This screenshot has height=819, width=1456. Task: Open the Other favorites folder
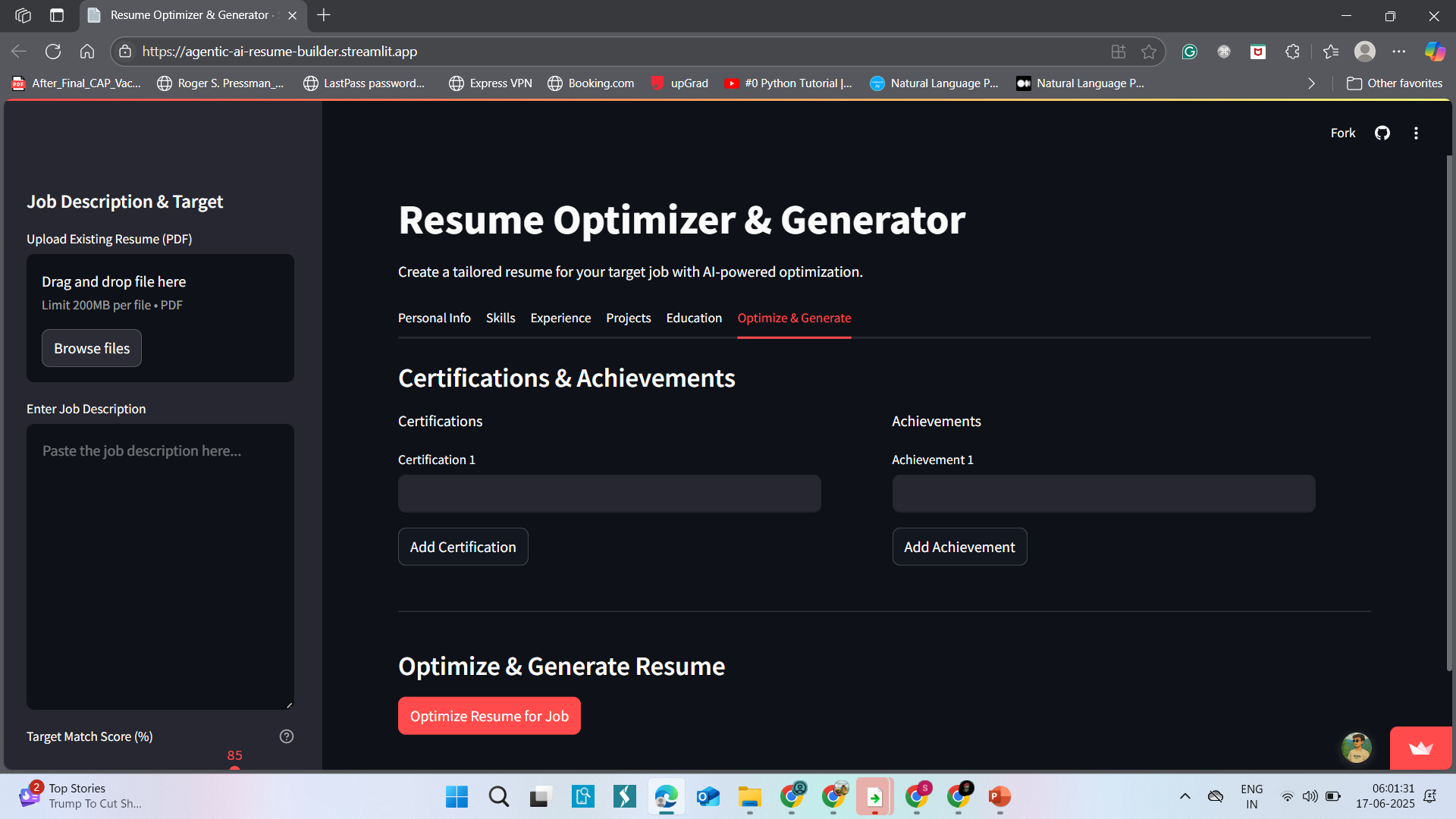1394,83
